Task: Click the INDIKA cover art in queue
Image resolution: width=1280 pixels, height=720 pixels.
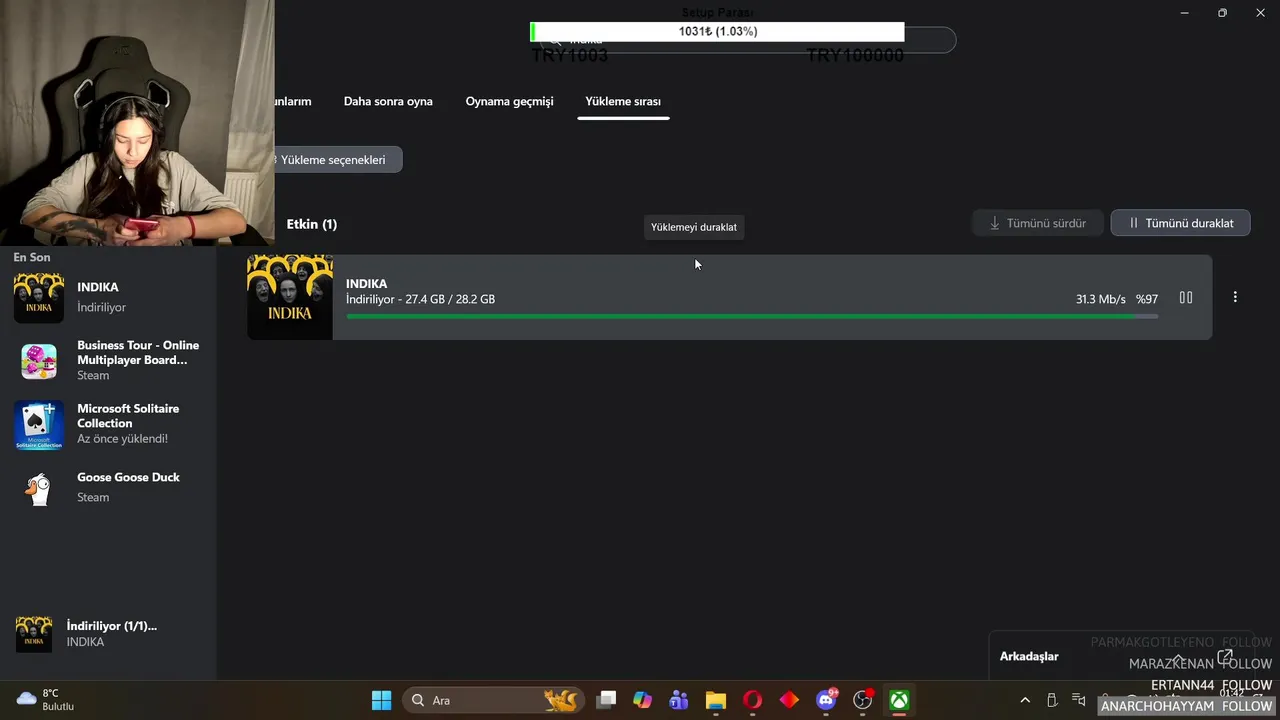Action: (290, 297)
